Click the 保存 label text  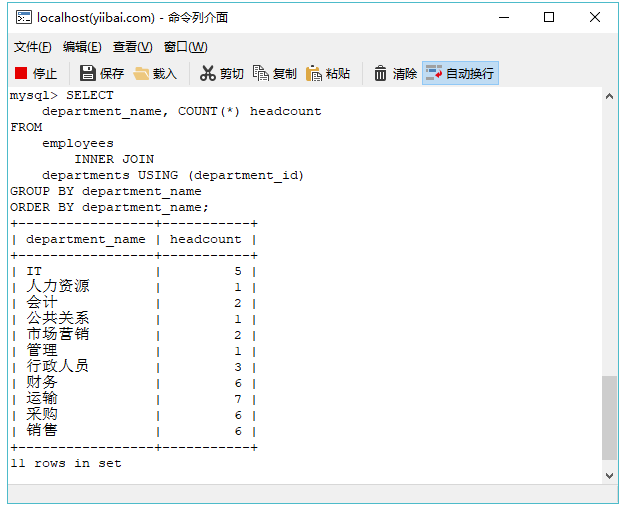click(112, 73)
